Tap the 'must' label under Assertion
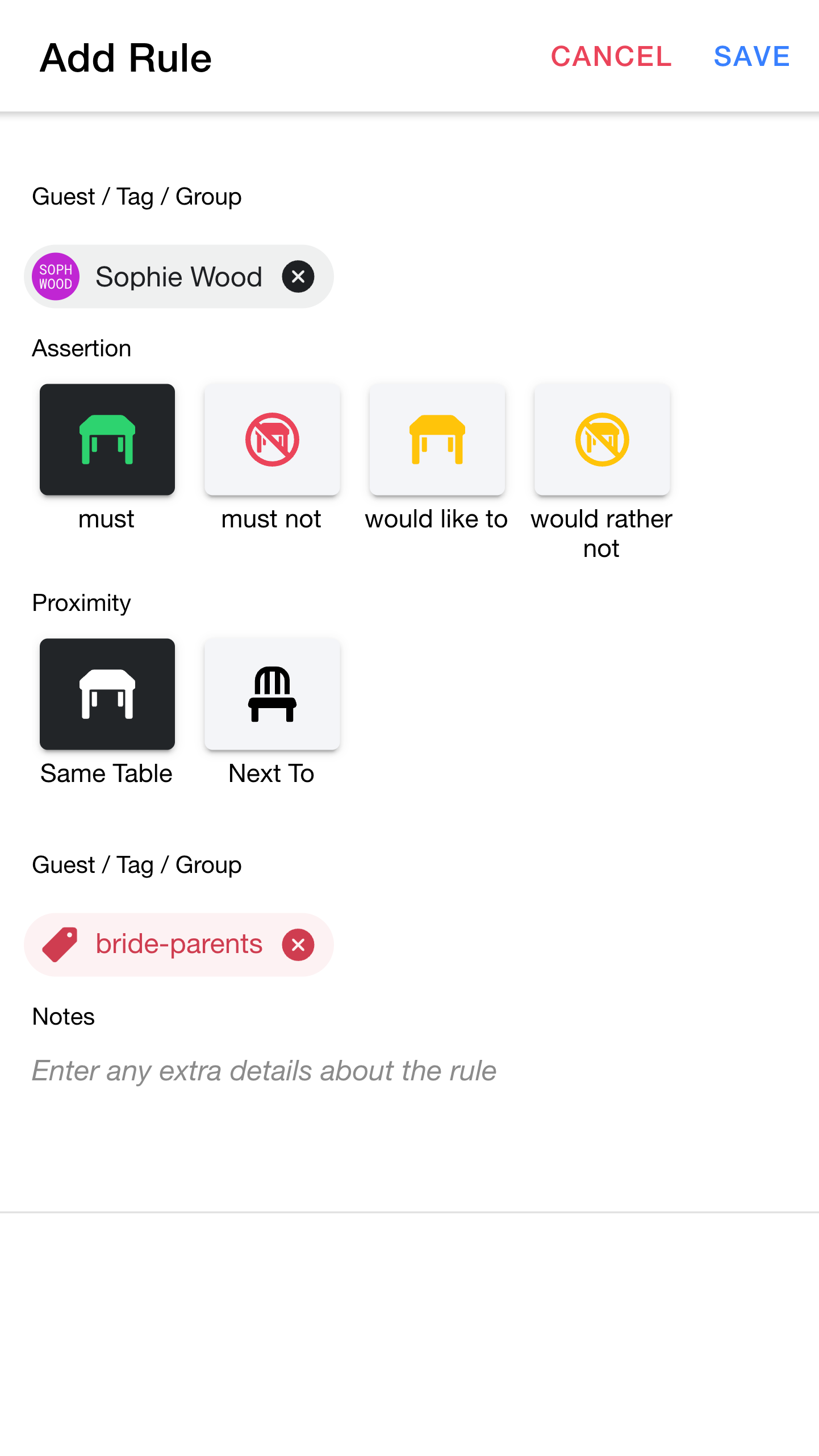 [106, 519]
